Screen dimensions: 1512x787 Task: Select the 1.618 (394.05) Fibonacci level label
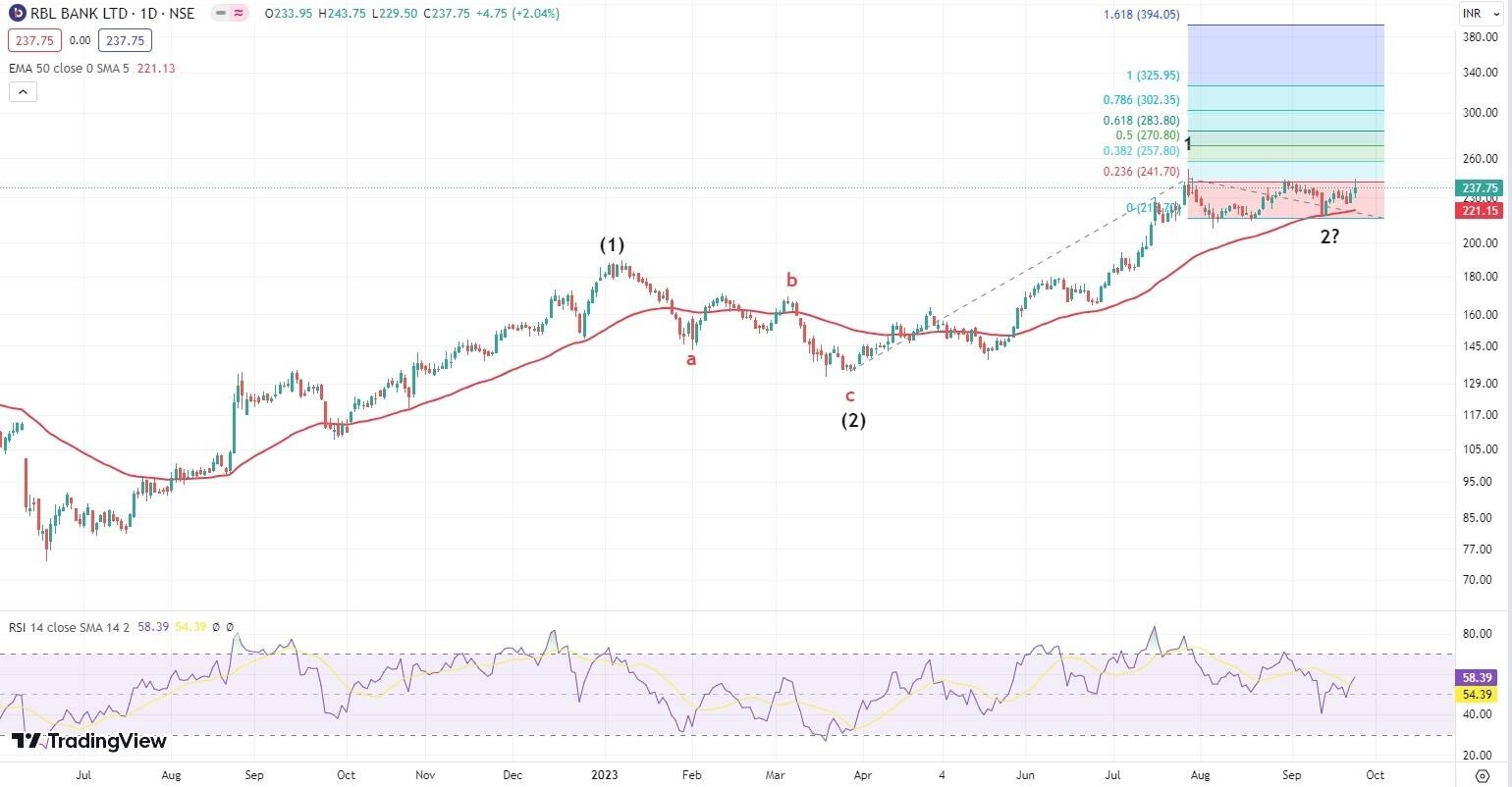coord(1141,16)
